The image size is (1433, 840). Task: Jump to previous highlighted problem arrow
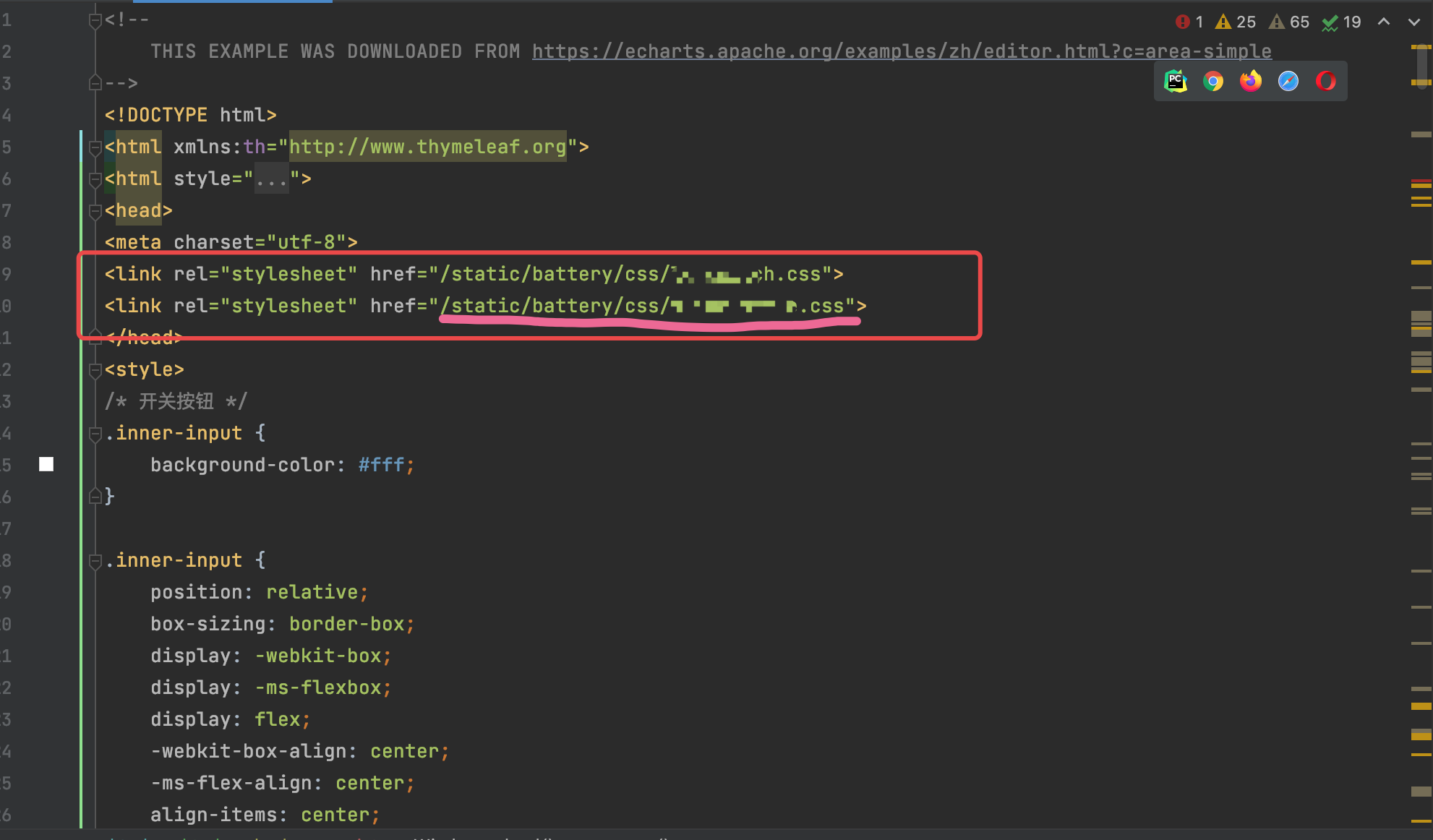tap(1384, 22)
